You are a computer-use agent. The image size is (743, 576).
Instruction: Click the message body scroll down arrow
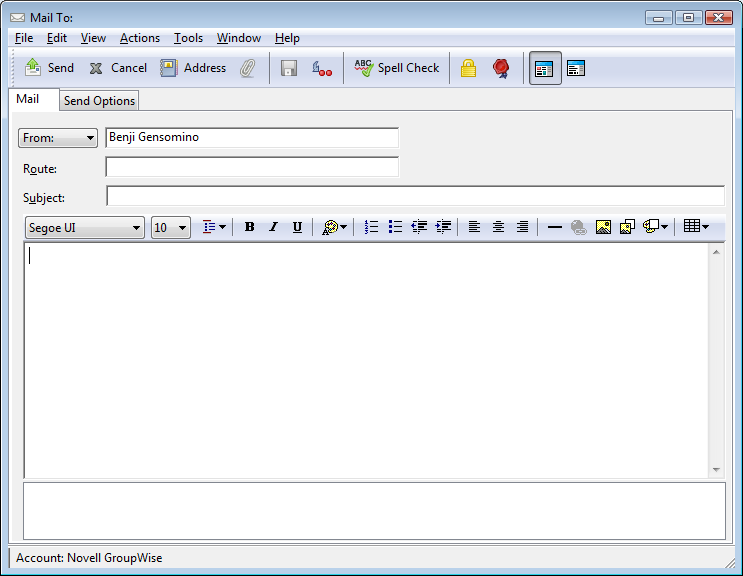(x=716, y=469)
